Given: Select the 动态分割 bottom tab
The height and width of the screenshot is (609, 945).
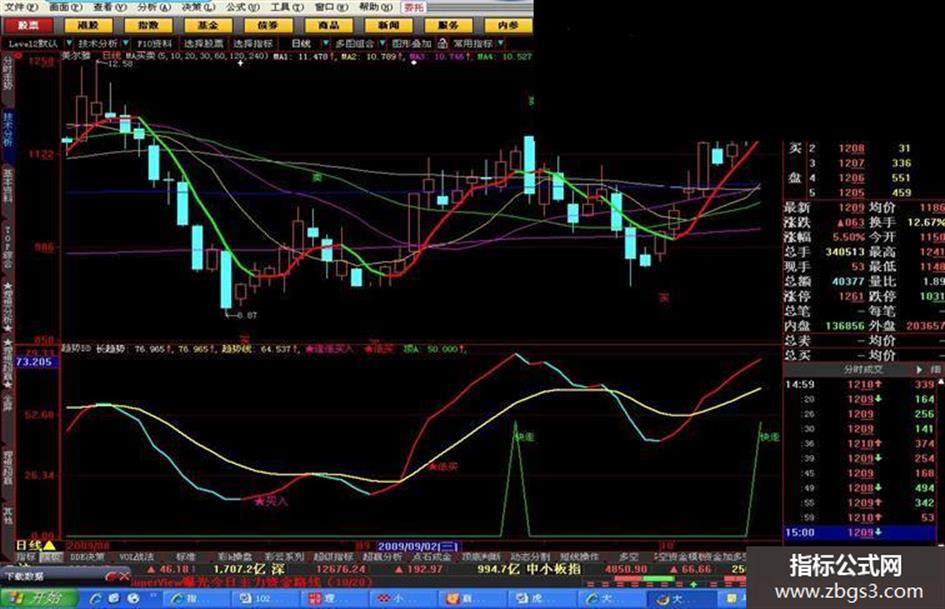Looking at the screenshot, I should tap(530, 557).
